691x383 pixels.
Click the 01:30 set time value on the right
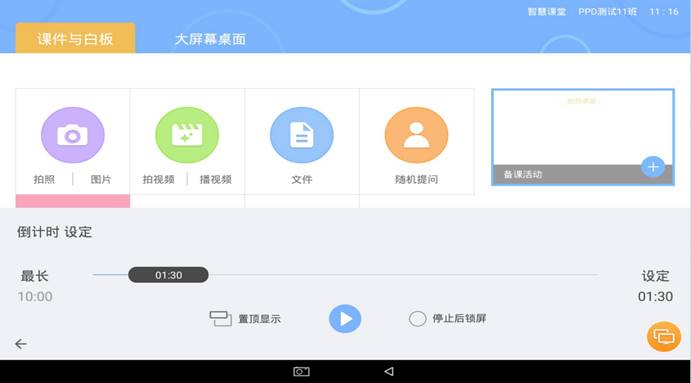[x=655, y=297]
